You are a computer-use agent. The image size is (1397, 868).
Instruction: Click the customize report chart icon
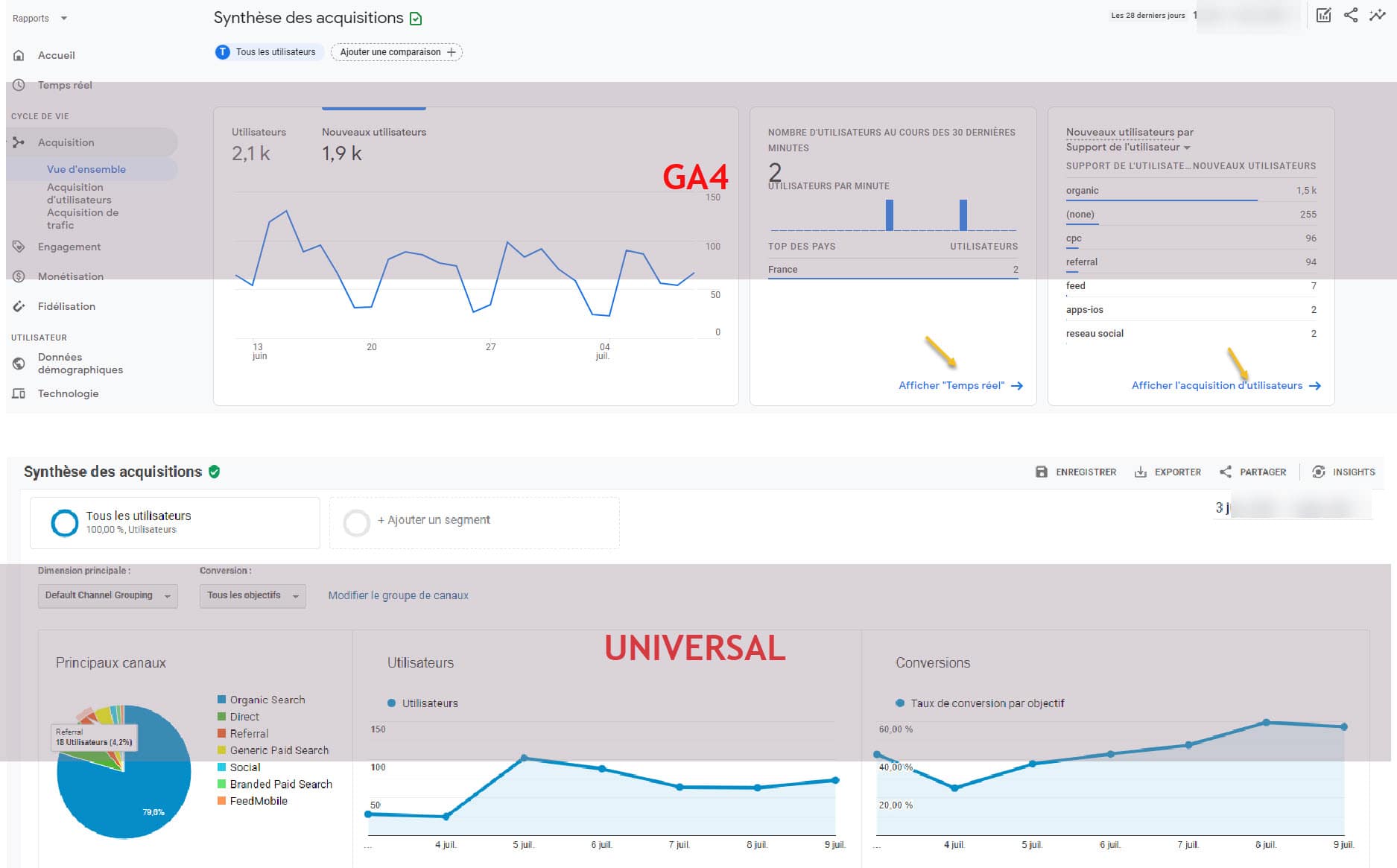pyautogui.click(x=1323, y=15)
